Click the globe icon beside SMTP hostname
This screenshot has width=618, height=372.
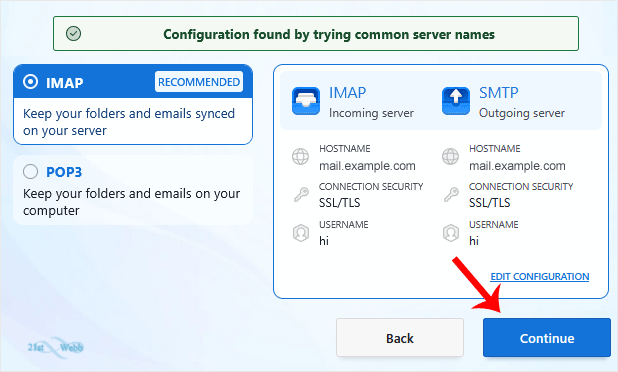coord(450,156)
